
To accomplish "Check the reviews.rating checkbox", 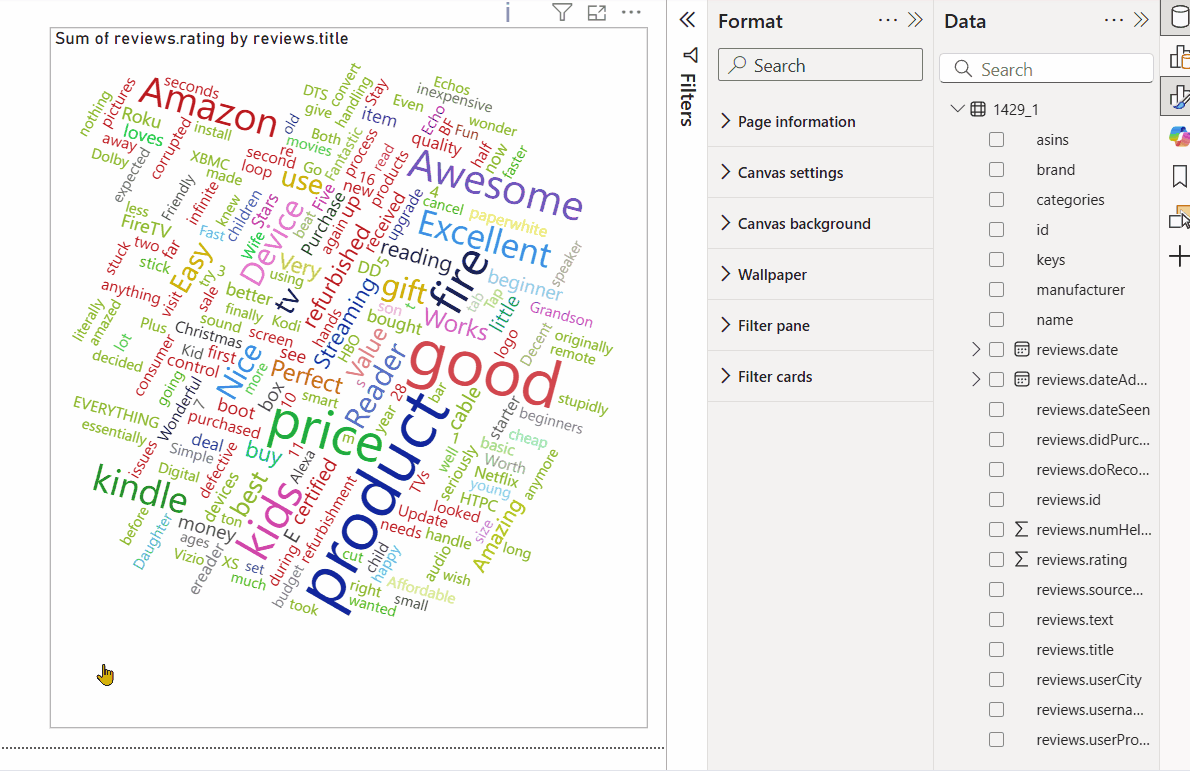I will (x=996, y=559).
